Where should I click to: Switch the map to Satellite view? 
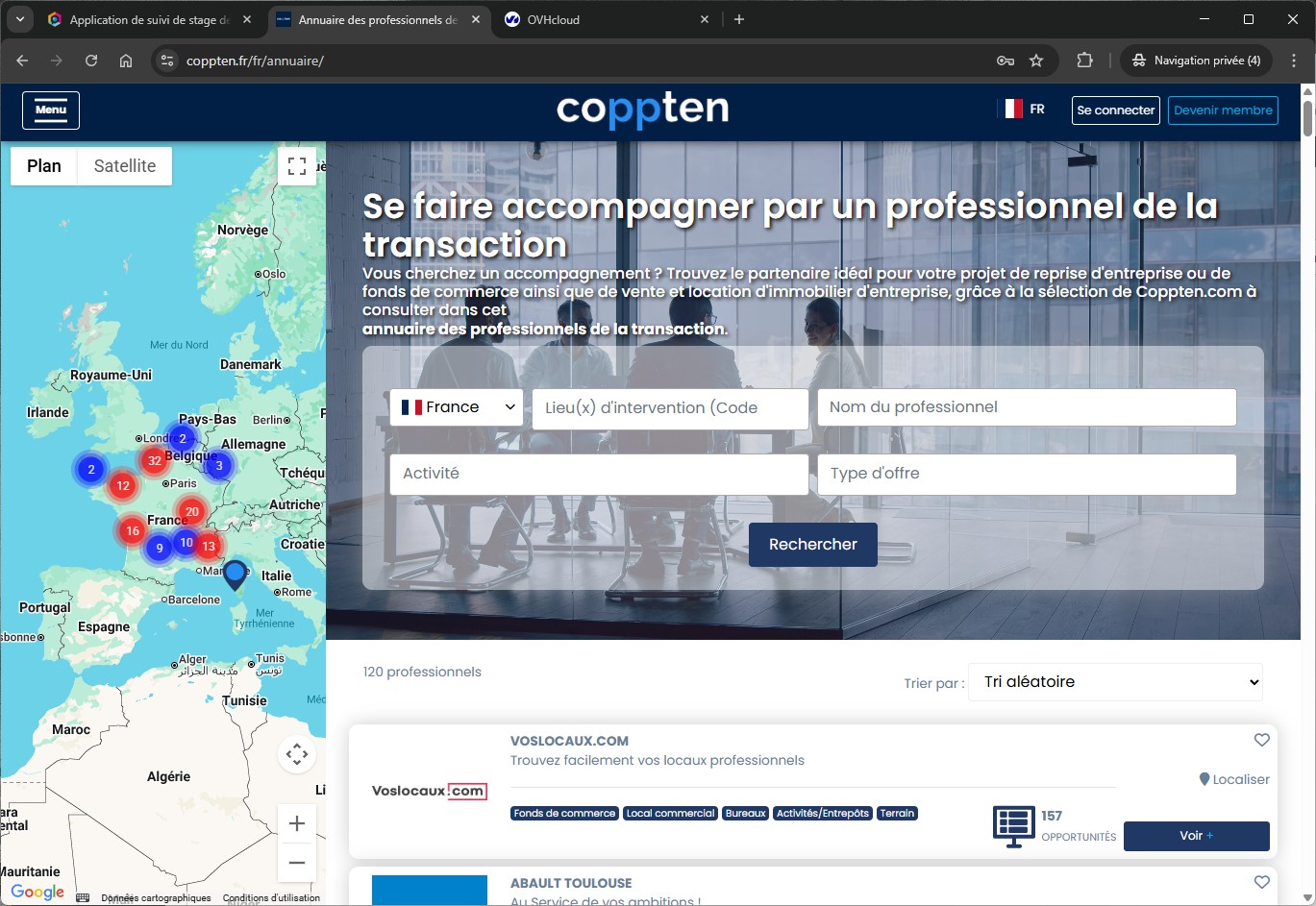tap(124, 166)
